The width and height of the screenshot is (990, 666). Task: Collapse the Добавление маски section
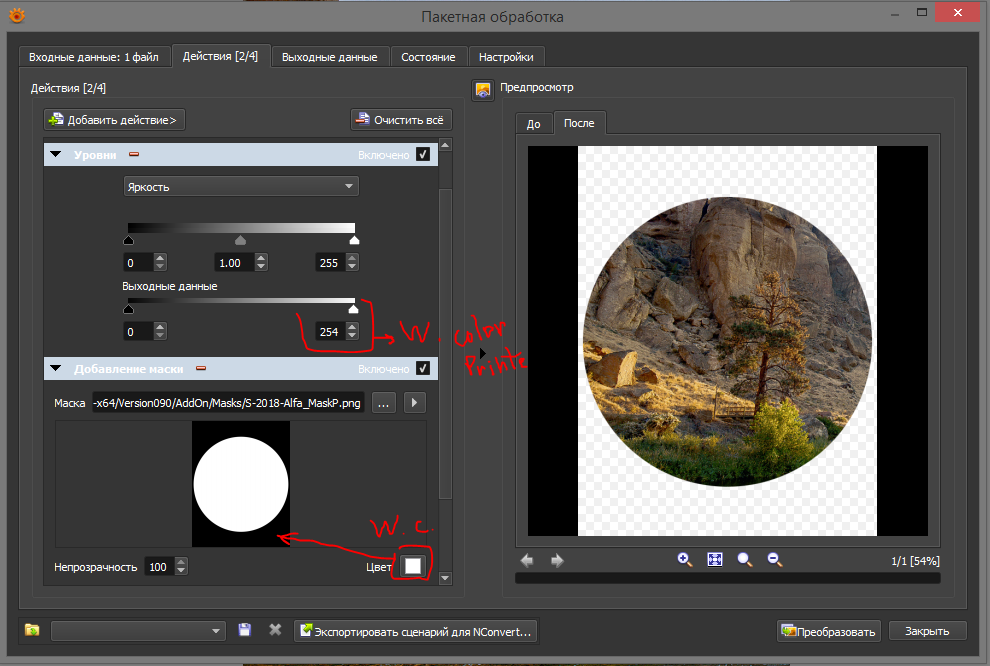coord(56,369)
